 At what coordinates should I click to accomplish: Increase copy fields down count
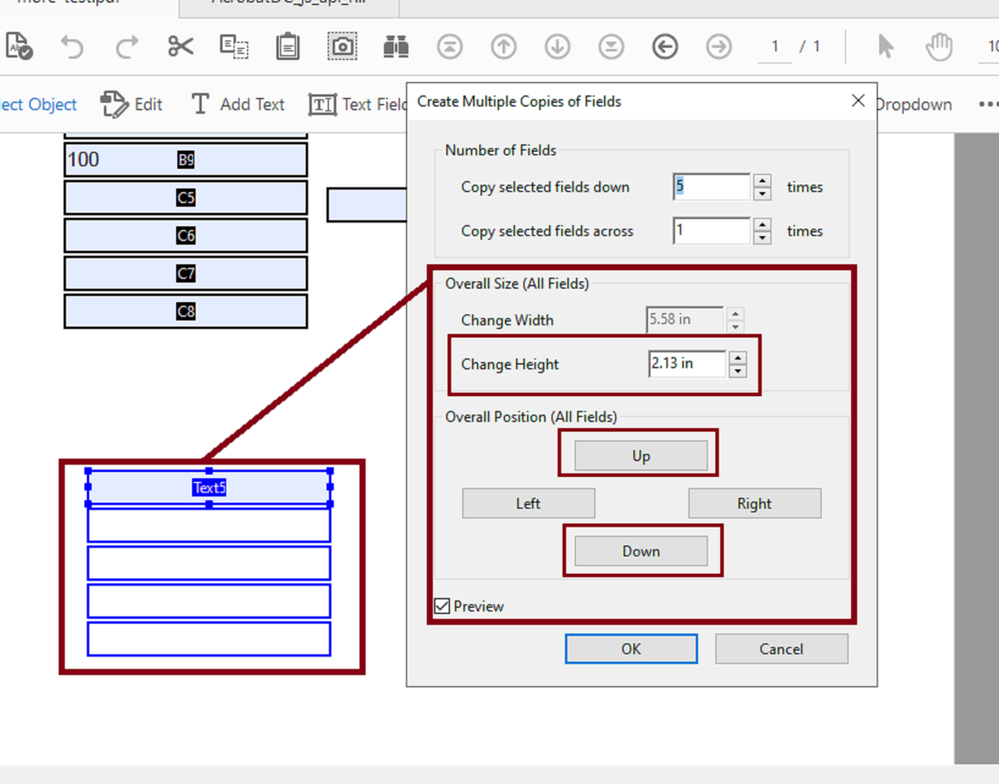point(762,180)
